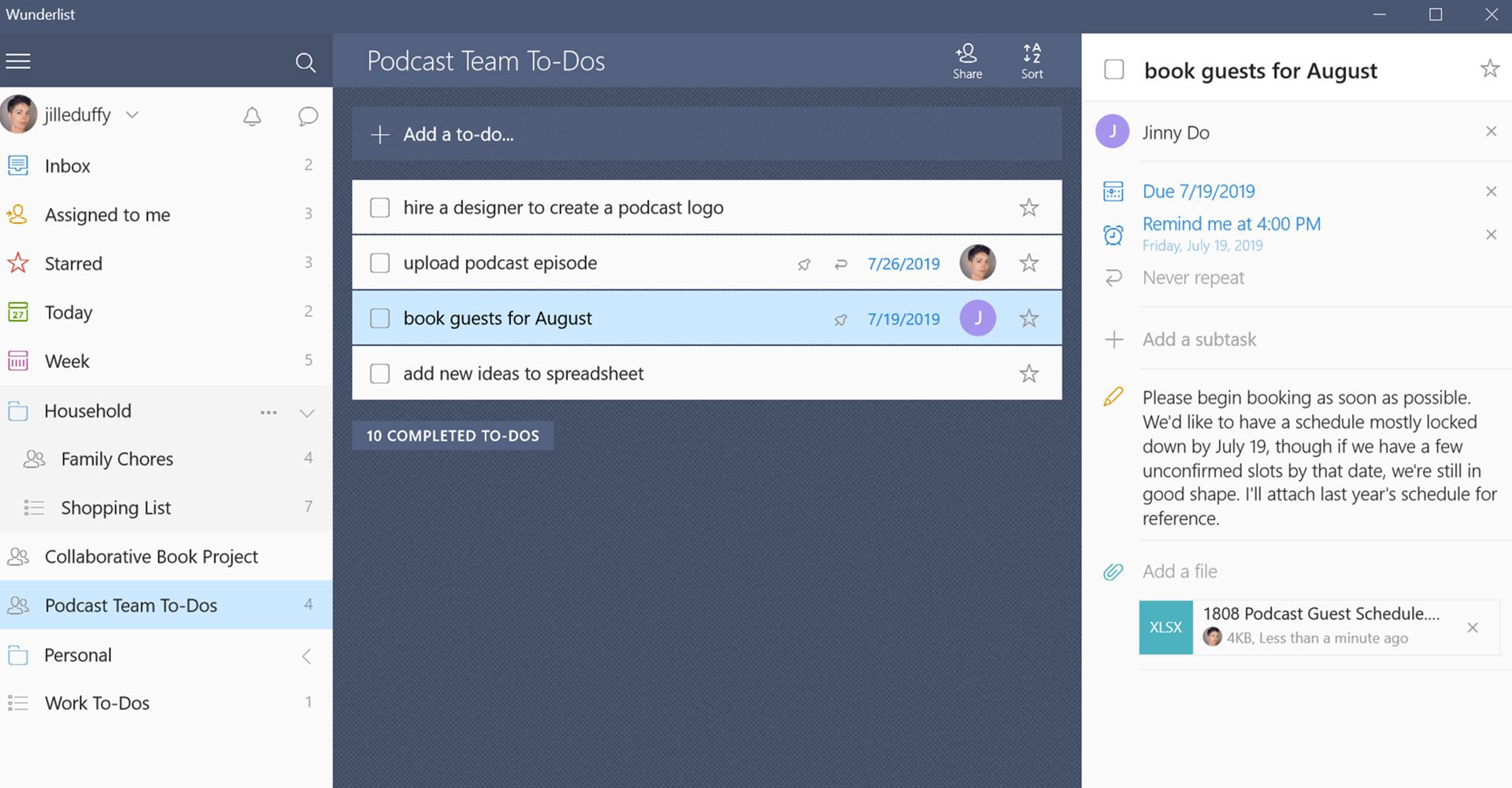This screenshot has height=788, width=1512.
Task: Click the 7/26/2019 due date
Action: tap(903, 264)
